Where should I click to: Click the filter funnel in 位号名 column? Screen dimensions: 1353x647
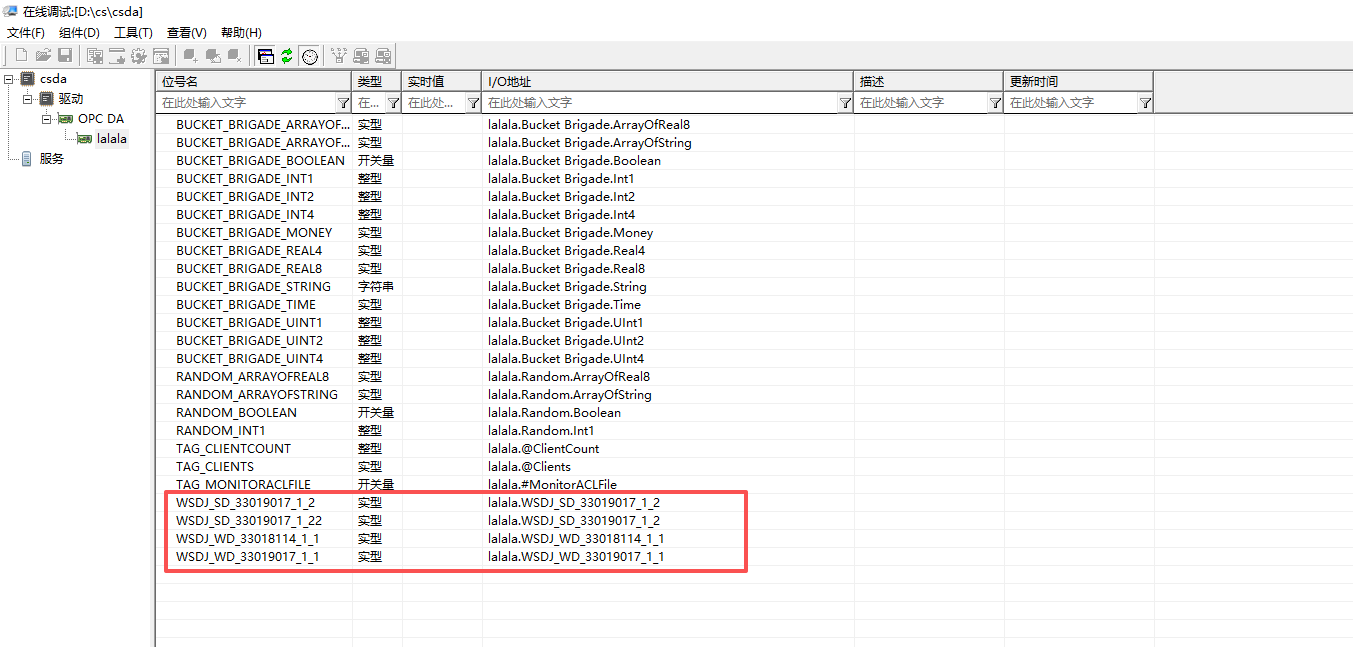coord(343,103)
